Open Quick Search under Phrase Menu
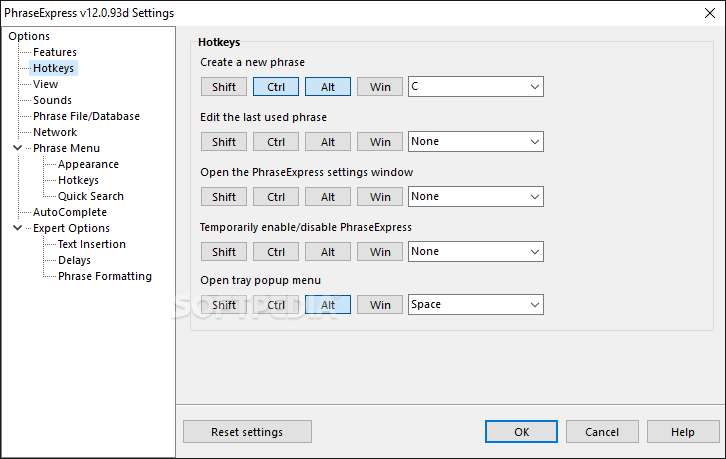This screenshot has width=726, height=459. [91, 196]
